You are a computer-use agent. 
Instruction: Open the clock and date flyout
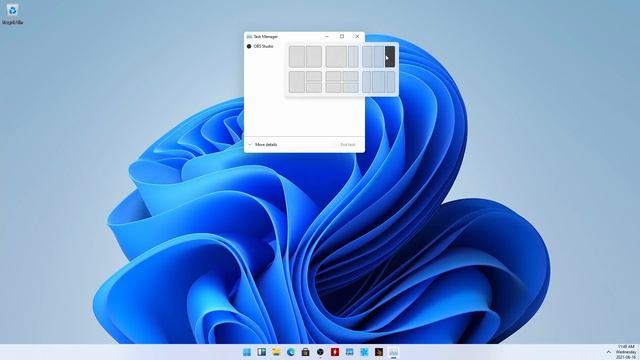626,352
